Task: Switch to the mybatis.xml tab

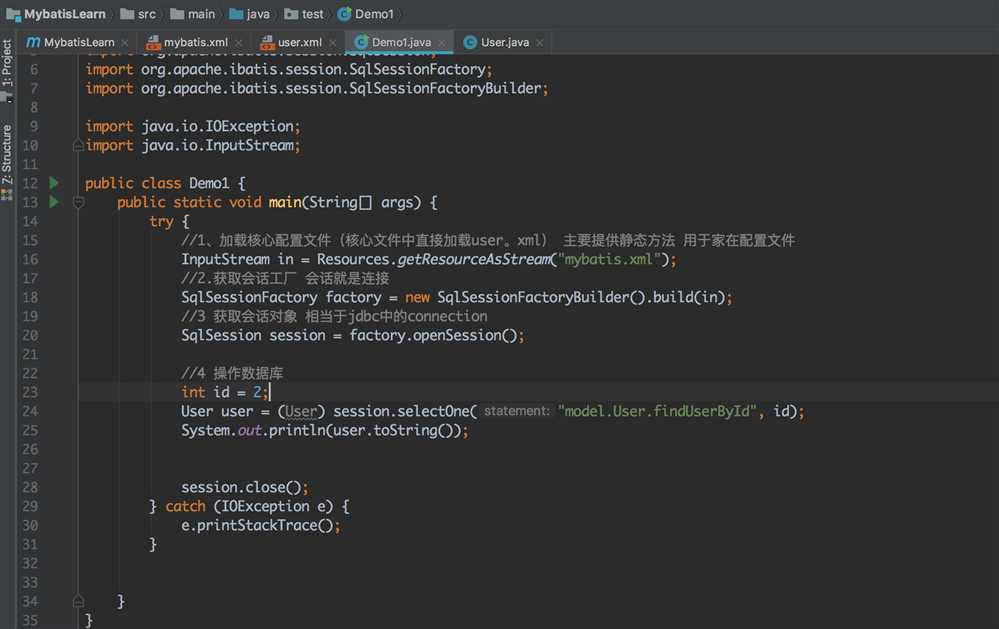Action: click(196, 42)
